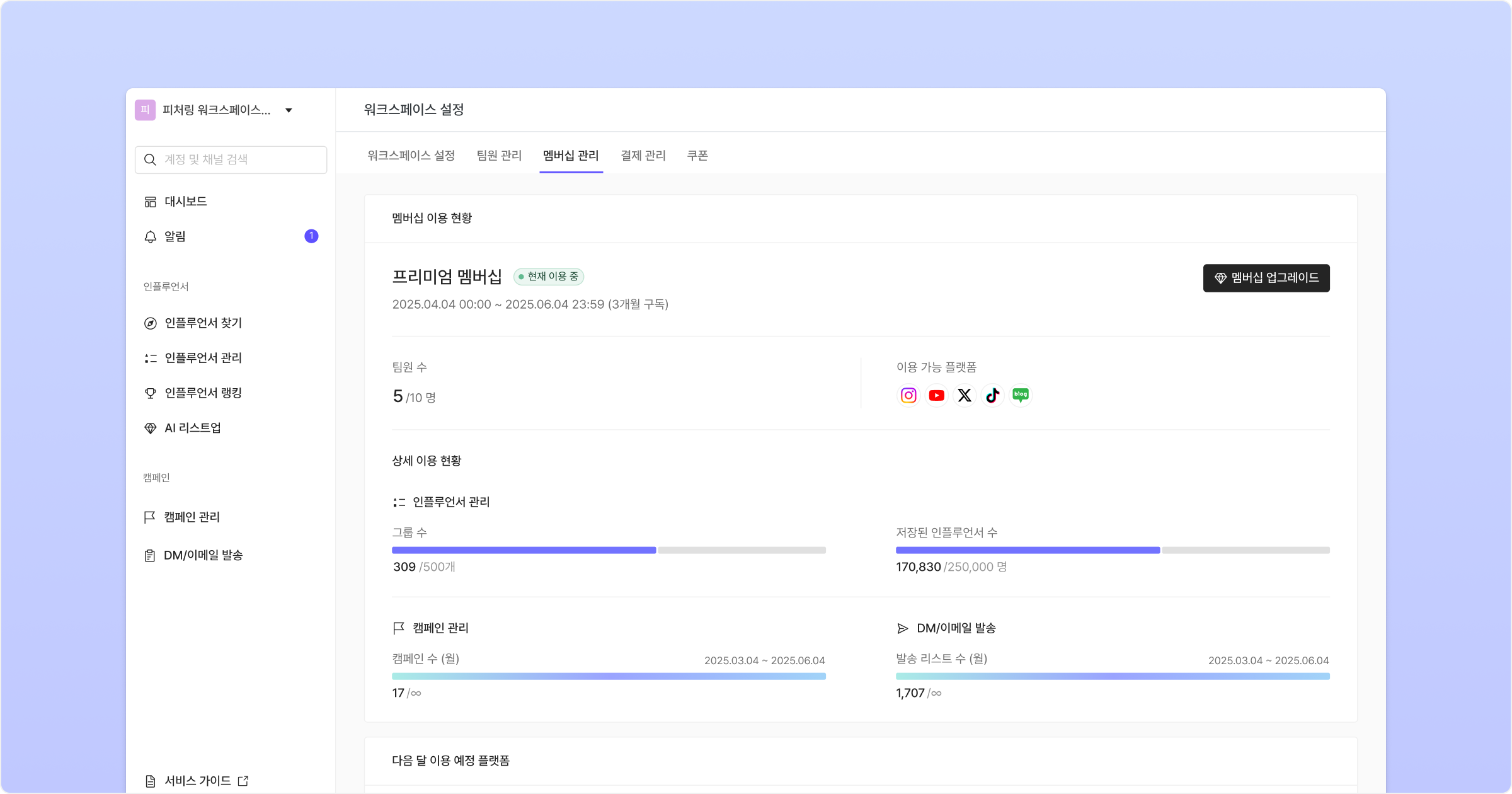The image size is (1512, 794).
Task: Switch to the 팀원 관리 tab
Action: [499, 155]
